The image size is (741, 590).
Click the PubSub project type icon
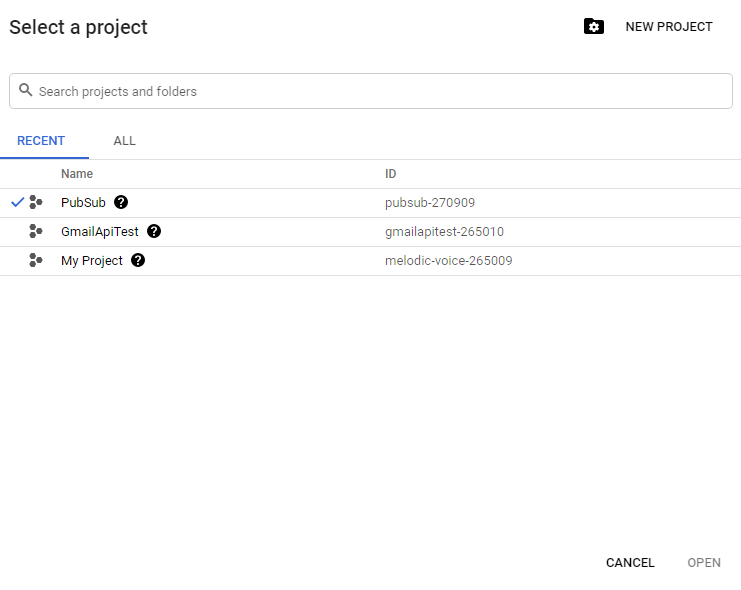tap(36, 202)
